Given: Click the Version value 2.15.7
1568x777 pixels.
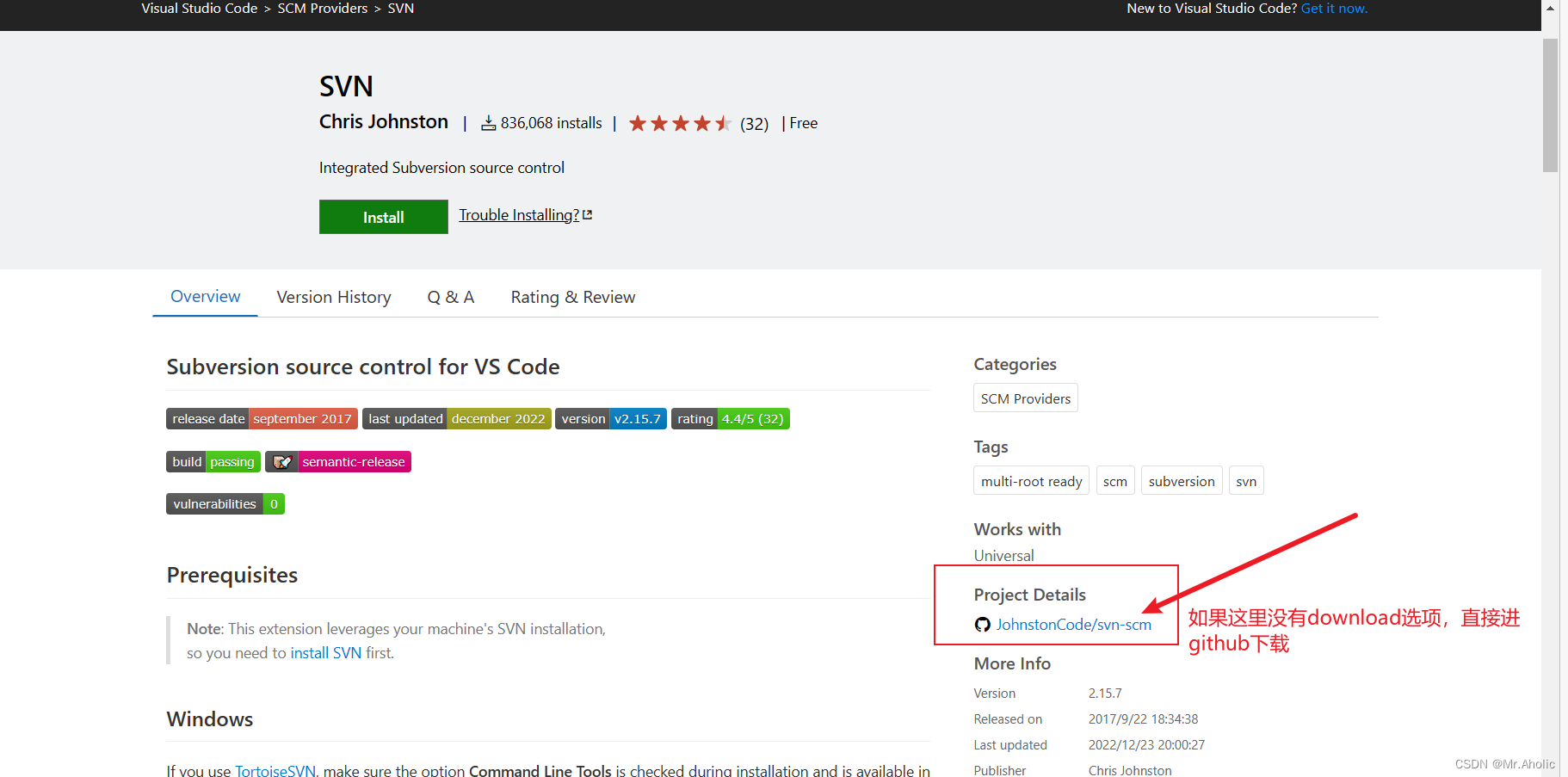Looking at the screenshot, I should [x=1105, y=694].
